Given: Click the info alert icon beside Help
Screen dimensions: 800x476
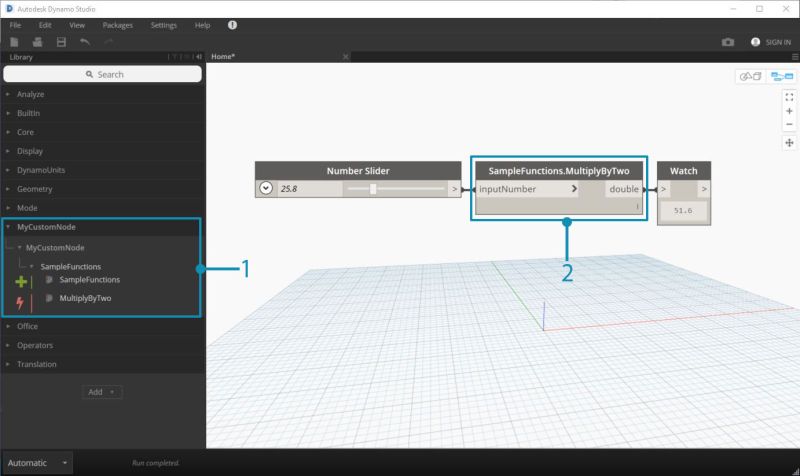Looking at the screenshot, I should 232,24.
